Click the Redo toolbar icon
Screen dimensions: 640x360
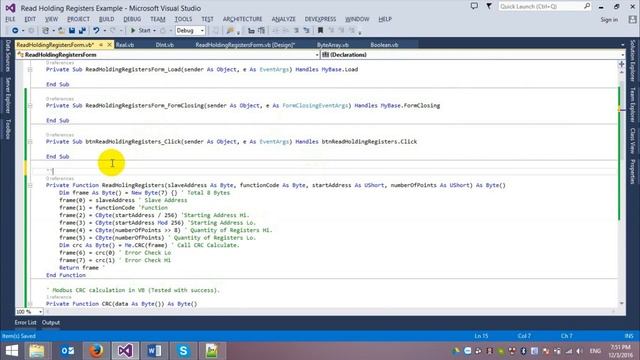(113, 31)
